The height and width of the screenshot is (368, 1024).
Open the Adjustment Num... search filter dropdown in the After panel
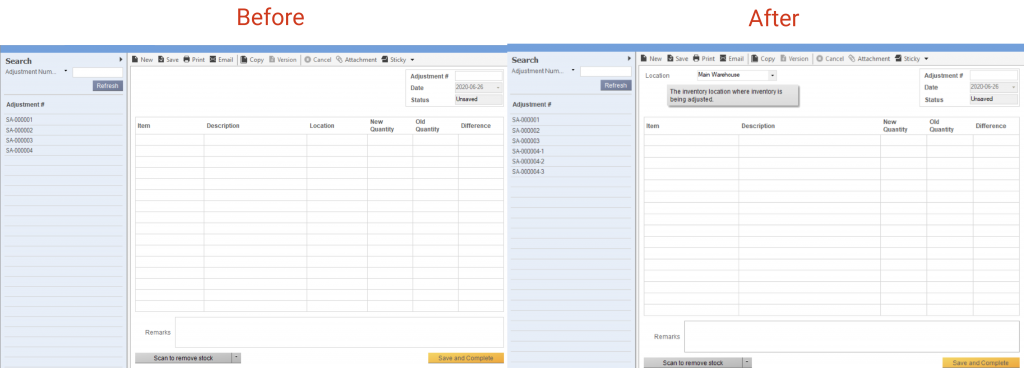pyautogui.click(x=573, y=70)
